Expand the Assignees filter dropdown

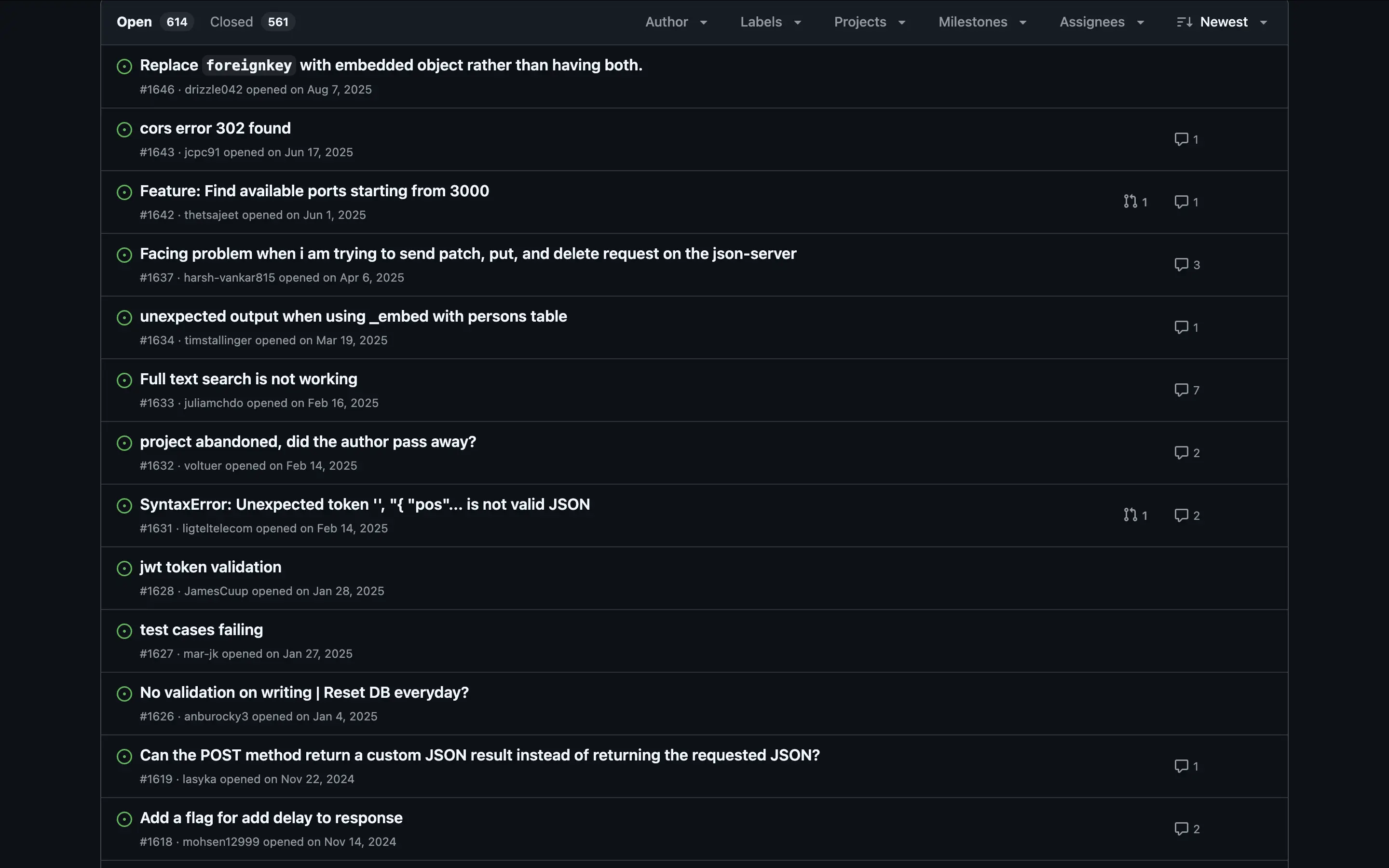[1102, 22]
